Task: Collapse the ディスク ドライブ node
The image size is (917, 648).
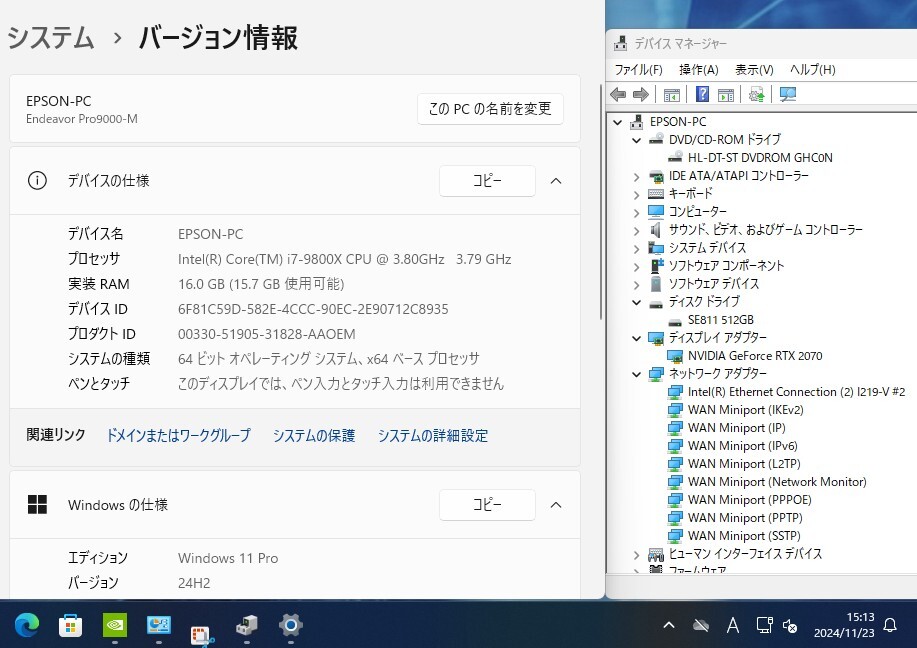Action: (x=636, y=302)
